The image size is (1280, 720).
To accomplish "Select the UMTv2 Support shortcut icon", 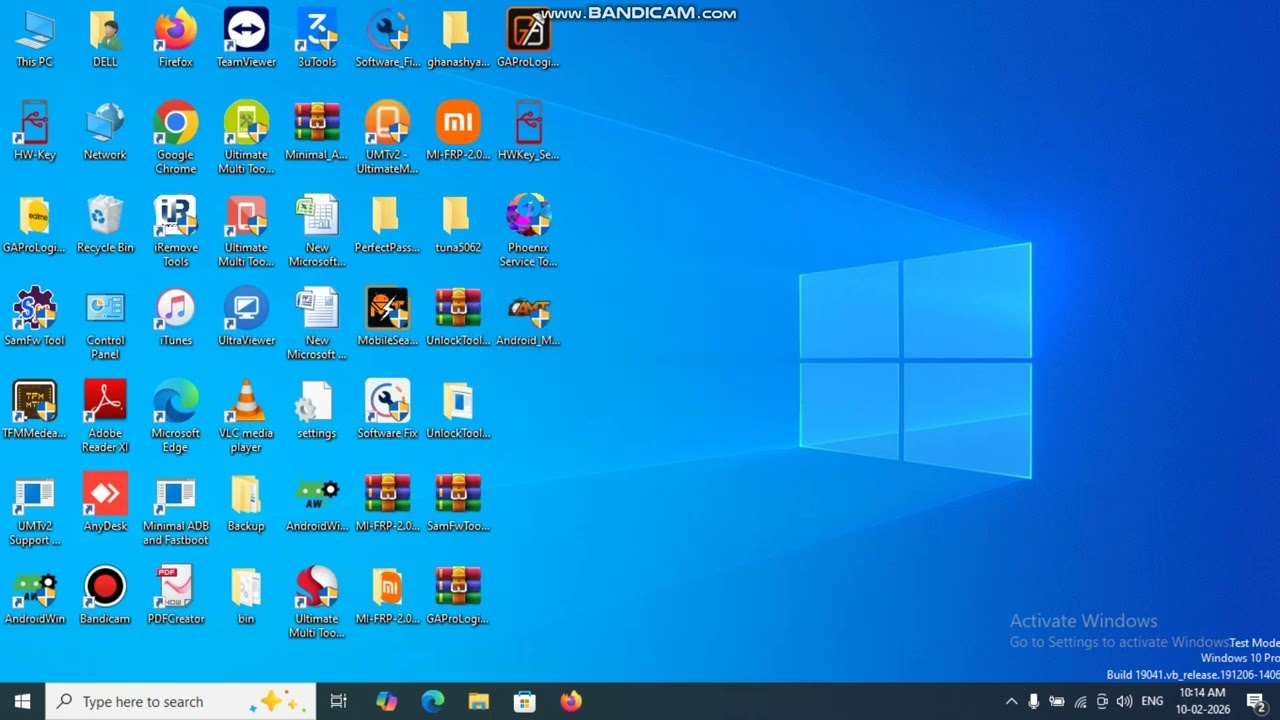I will 34,510.
